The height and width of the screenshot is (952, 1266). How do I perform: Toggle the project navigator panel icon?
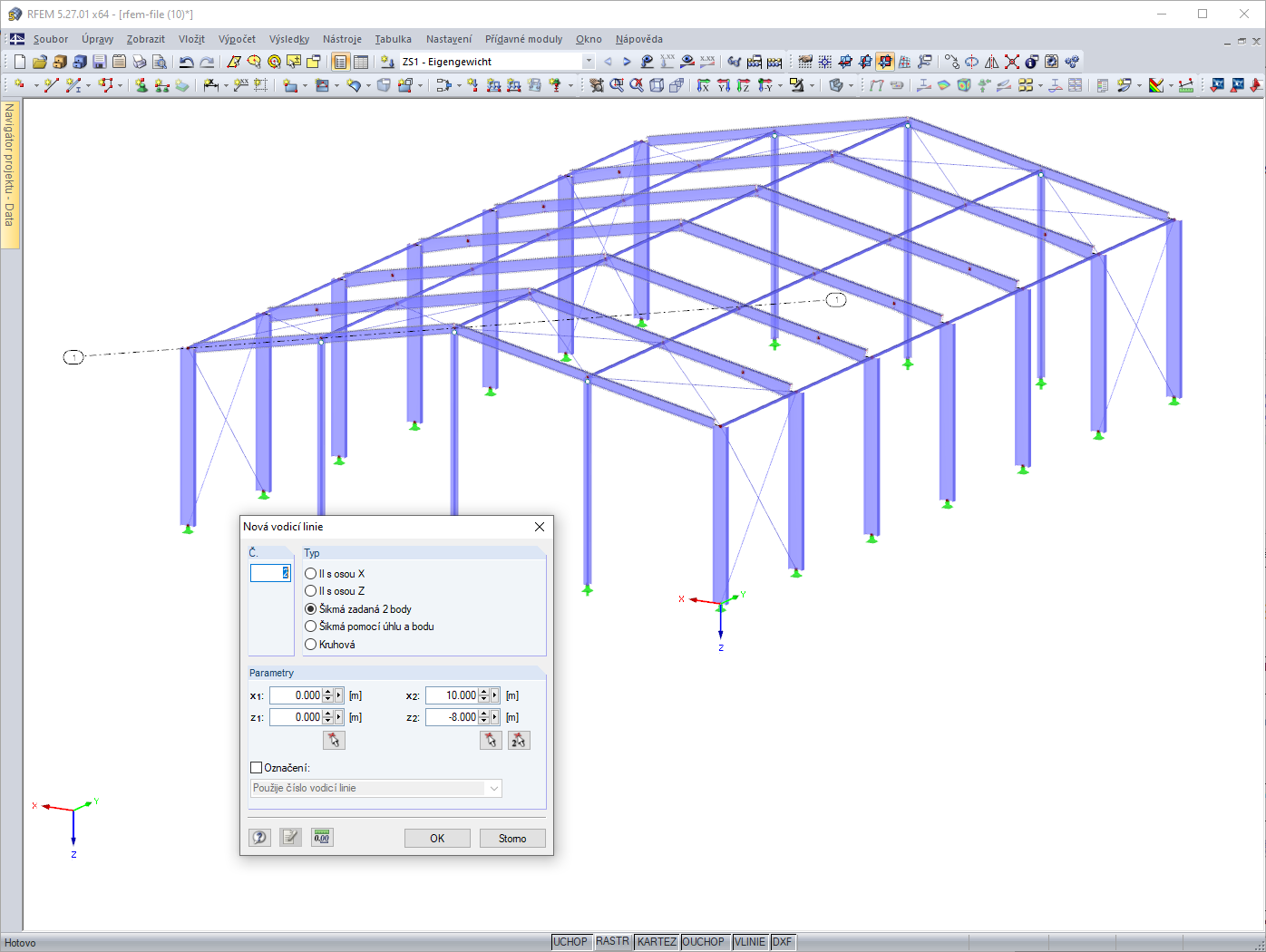pos(340,62)
